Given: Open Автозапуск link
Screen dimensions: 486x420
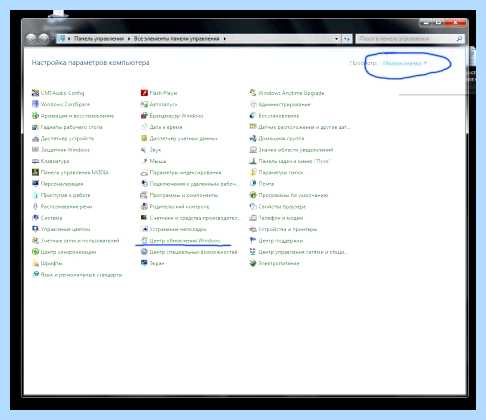Looking at the screenshot, I should [x=163, y=104].
